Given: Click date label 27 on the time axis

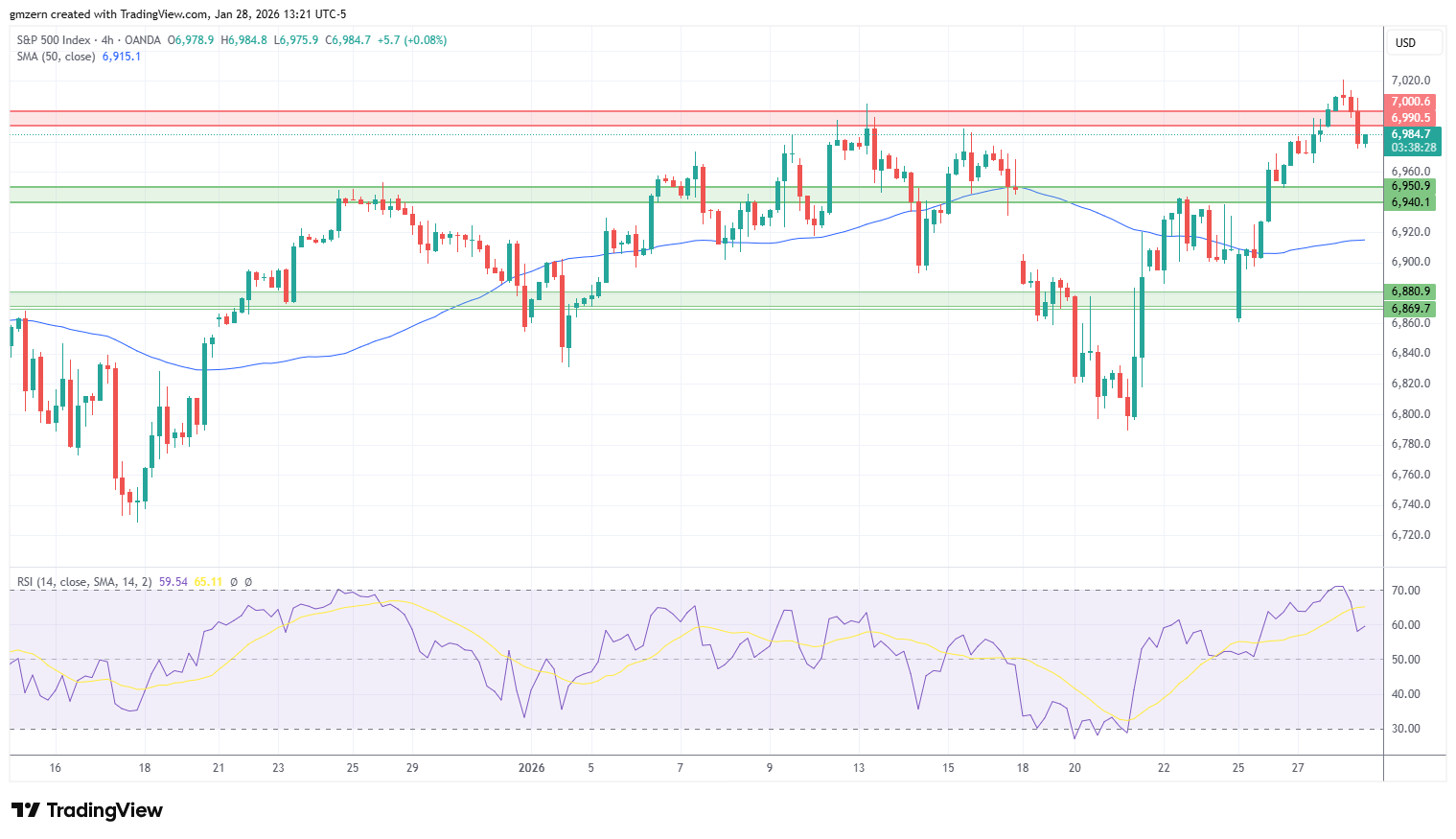Looking at the screenshot, I should 1298,768.
